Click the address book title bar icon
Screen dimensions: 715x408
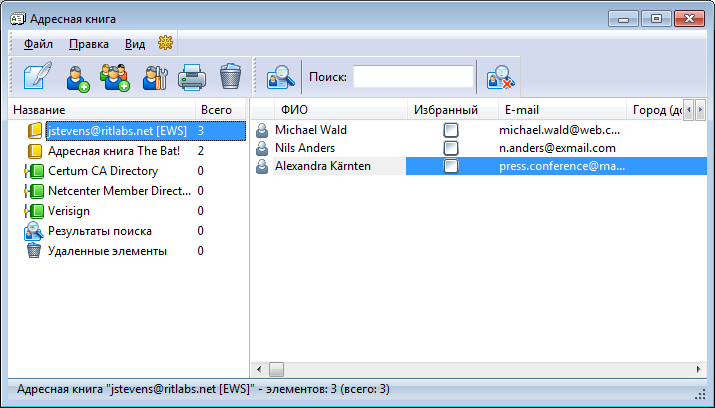click(x=18, y=19)
